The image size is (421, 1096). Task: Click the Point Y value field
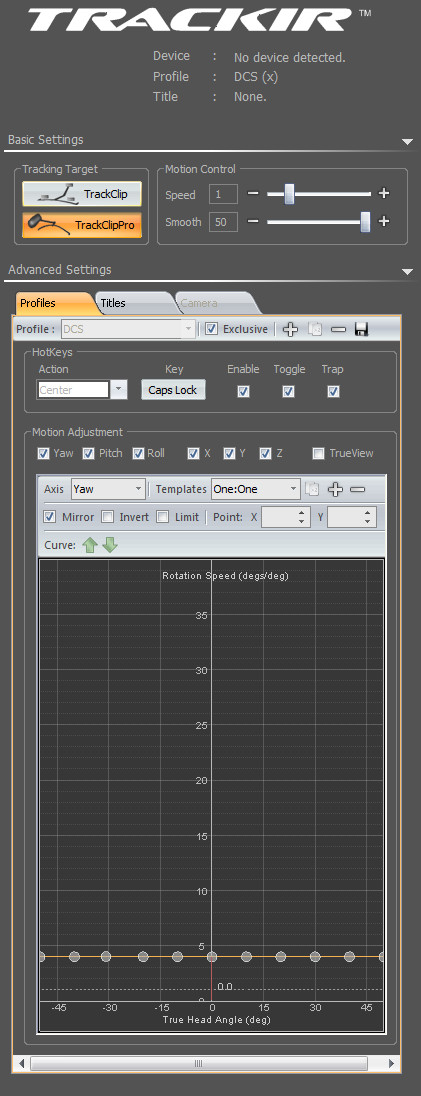[x=345, y=517]
